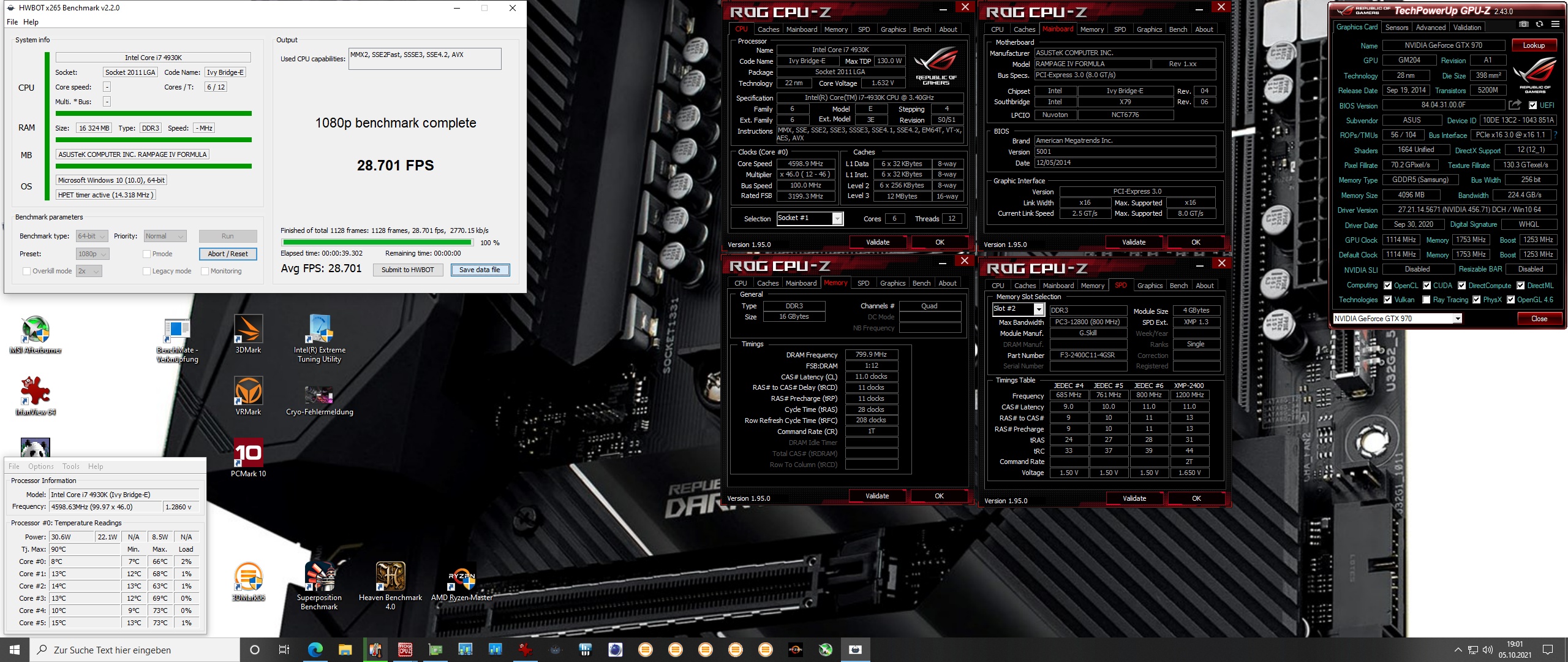Open the PCMark 10 desktop icon
1568x662 pixels.
click(x=248, y=458)
